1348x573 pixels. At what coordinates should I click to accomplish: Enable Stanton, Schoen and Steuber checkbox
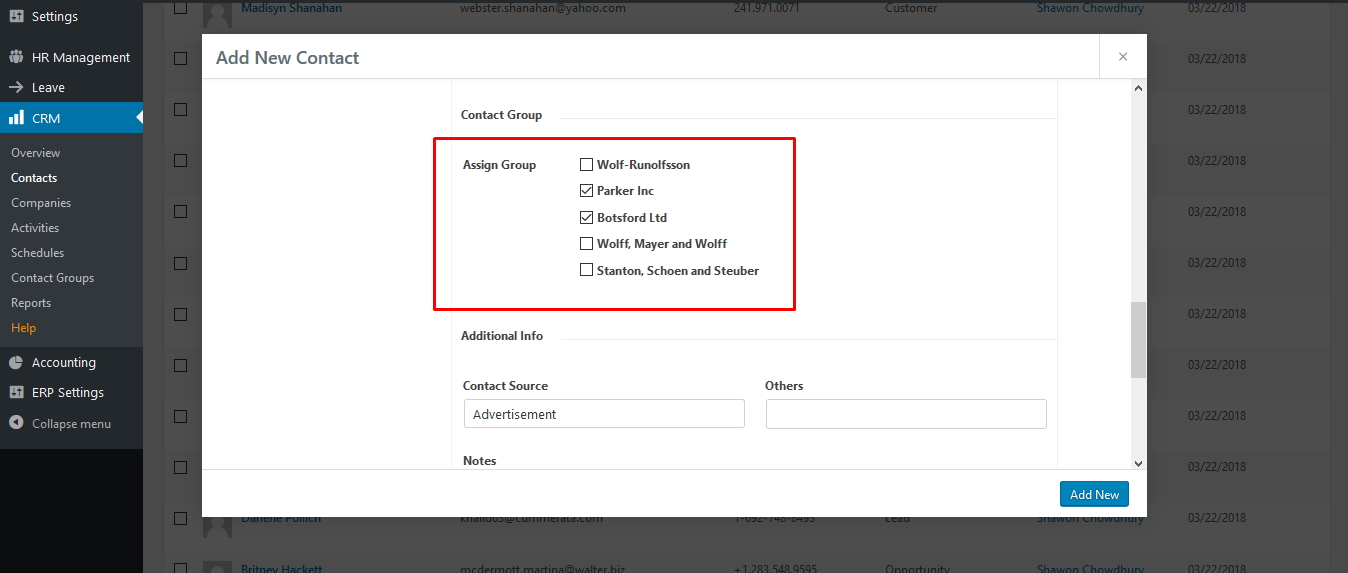point(587,270)
